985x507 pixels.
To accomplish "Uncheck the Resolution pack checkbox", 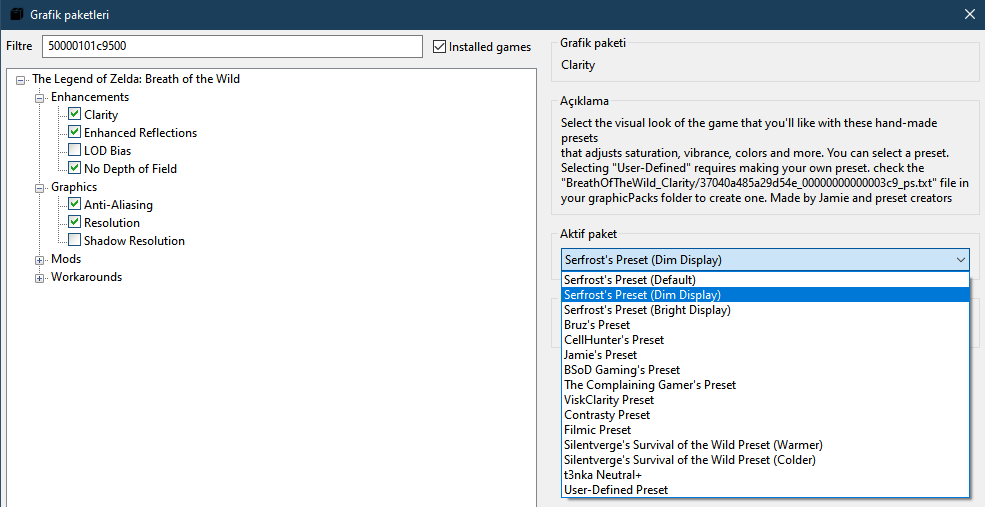I will click(74, 222).
